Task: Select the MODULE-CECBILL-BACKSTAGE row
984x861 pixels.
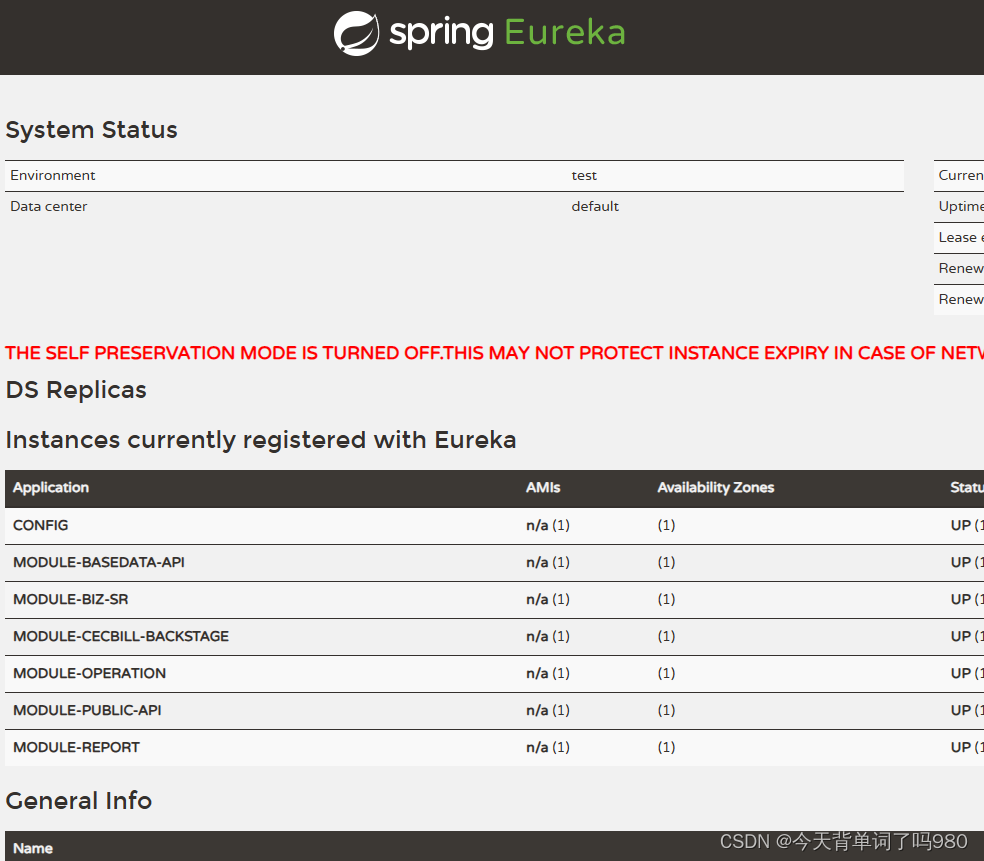Action: (120, 636)
